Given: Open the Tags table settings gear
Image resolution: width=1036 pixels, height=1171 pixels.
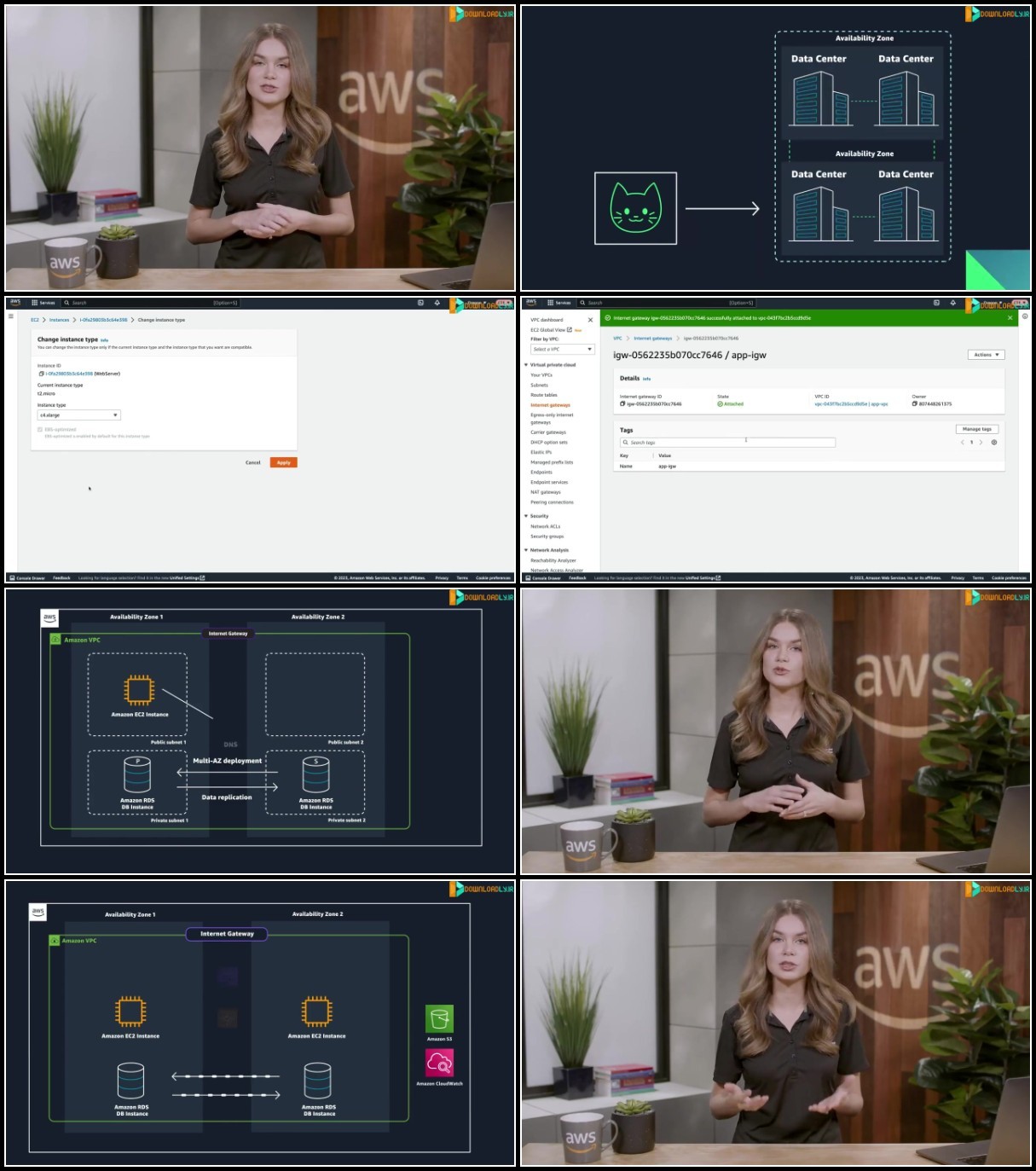Looking at the screenshot, I should click(x=994, y=443).
